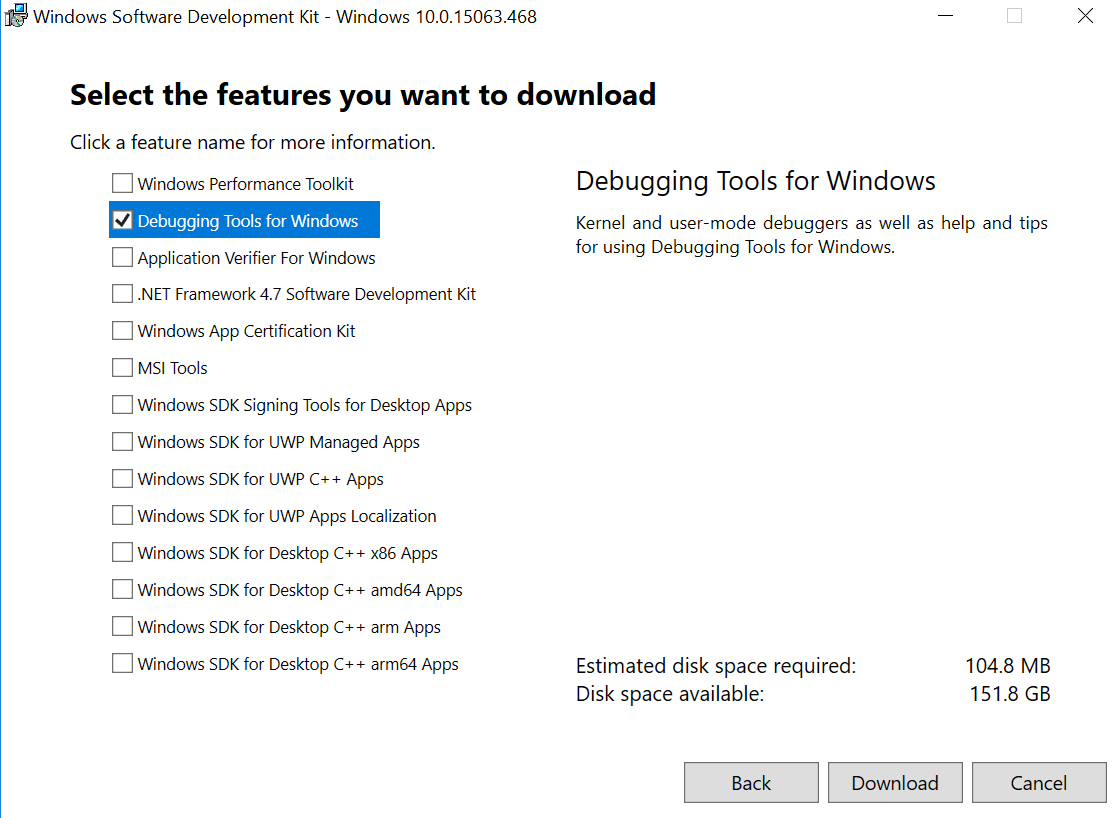Minimize the installer window
Image resolution: width=1119 pixels, height=818 pixels.
tap(945, 16)
